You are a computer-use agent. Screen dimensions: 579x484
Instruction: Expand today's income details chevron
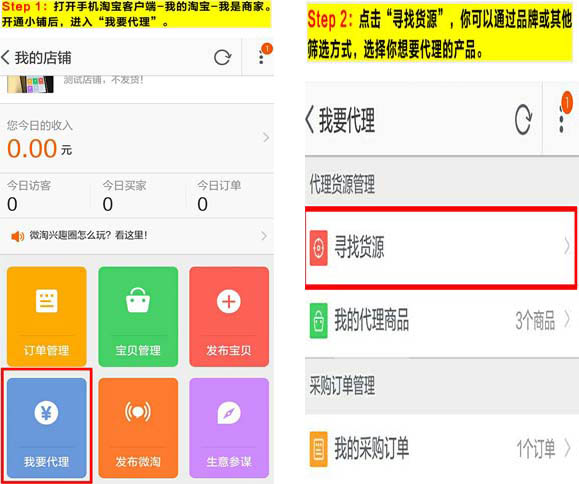266,138
